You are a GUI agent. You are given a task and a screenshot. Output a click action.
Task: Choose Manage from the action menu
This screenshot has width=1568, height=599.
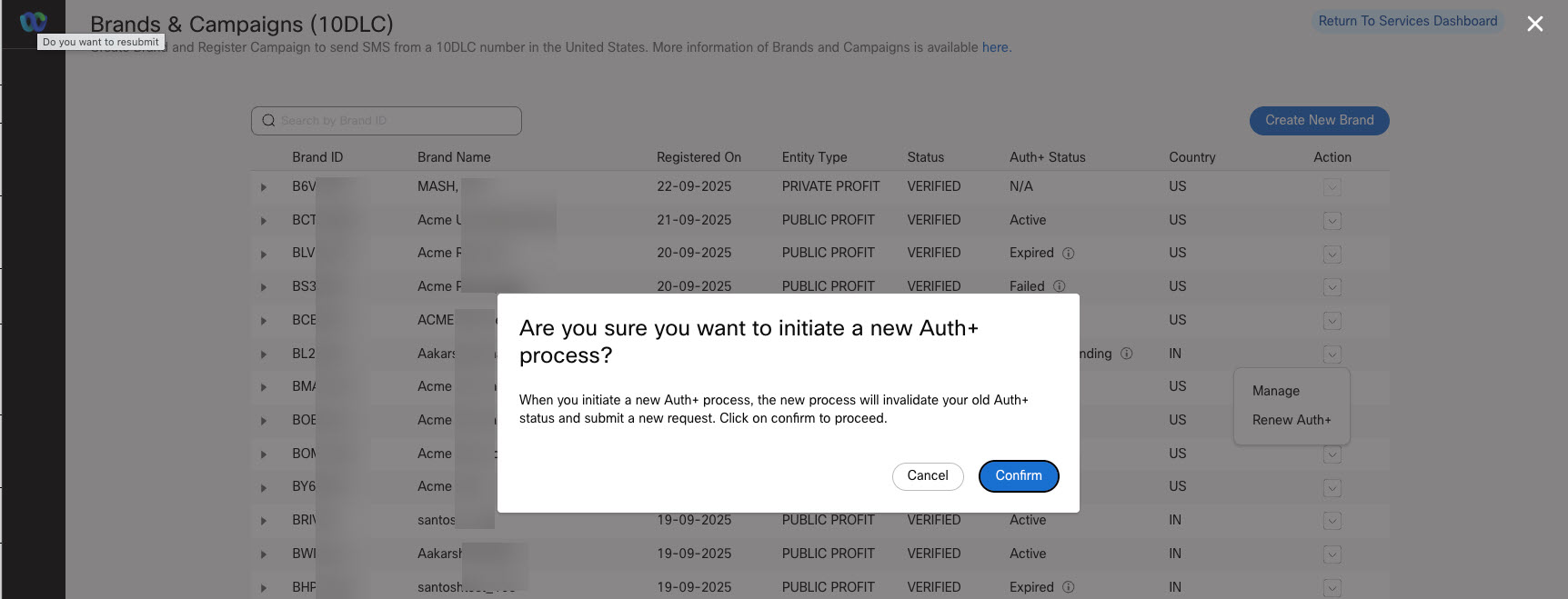[1276, 391]
